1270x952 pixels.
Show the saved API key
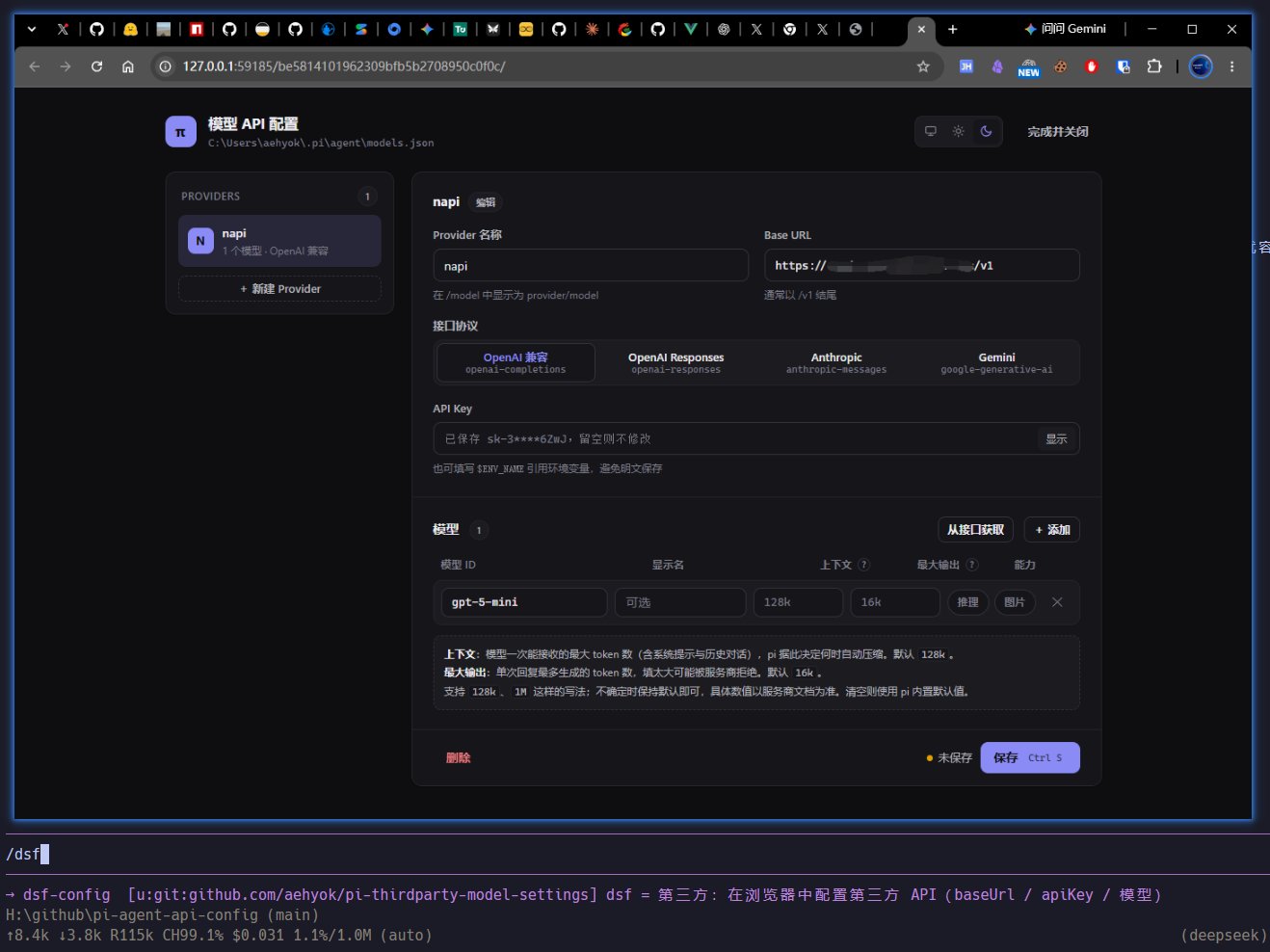click(1057, 439)
